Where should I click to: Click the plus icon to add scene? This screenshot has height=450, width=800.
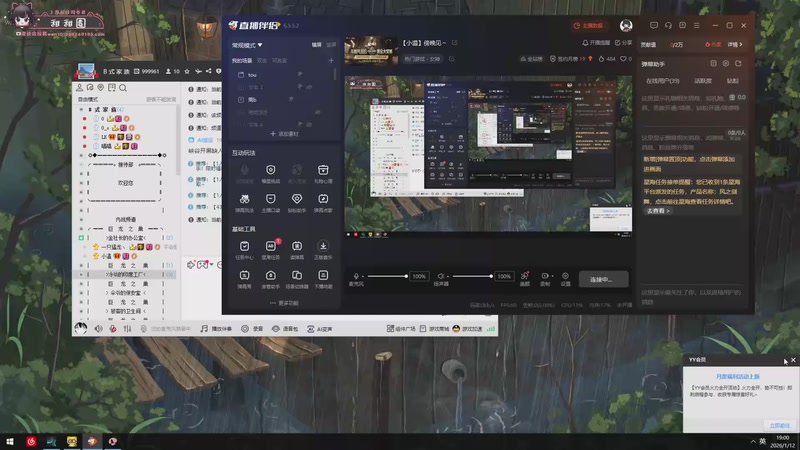pos(331,60)
